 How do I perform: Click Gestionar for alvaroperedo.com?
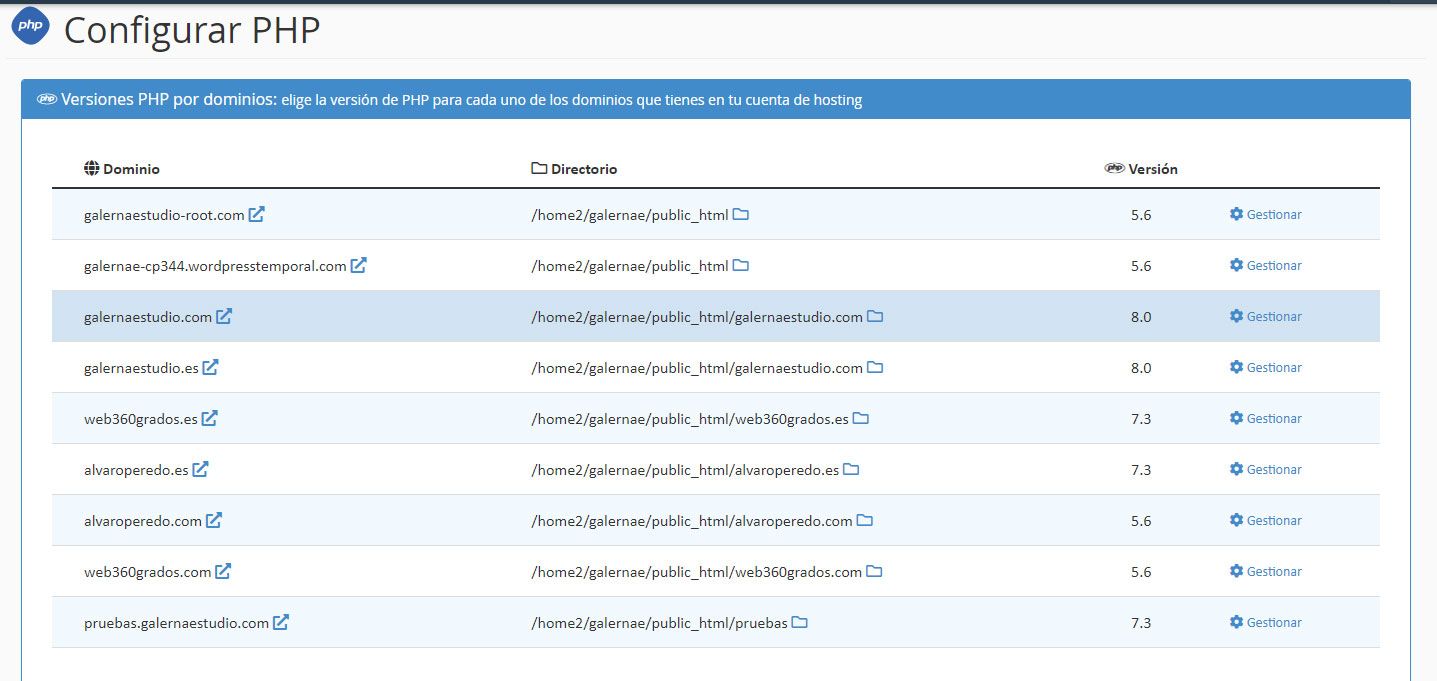tap(1266, 520)
